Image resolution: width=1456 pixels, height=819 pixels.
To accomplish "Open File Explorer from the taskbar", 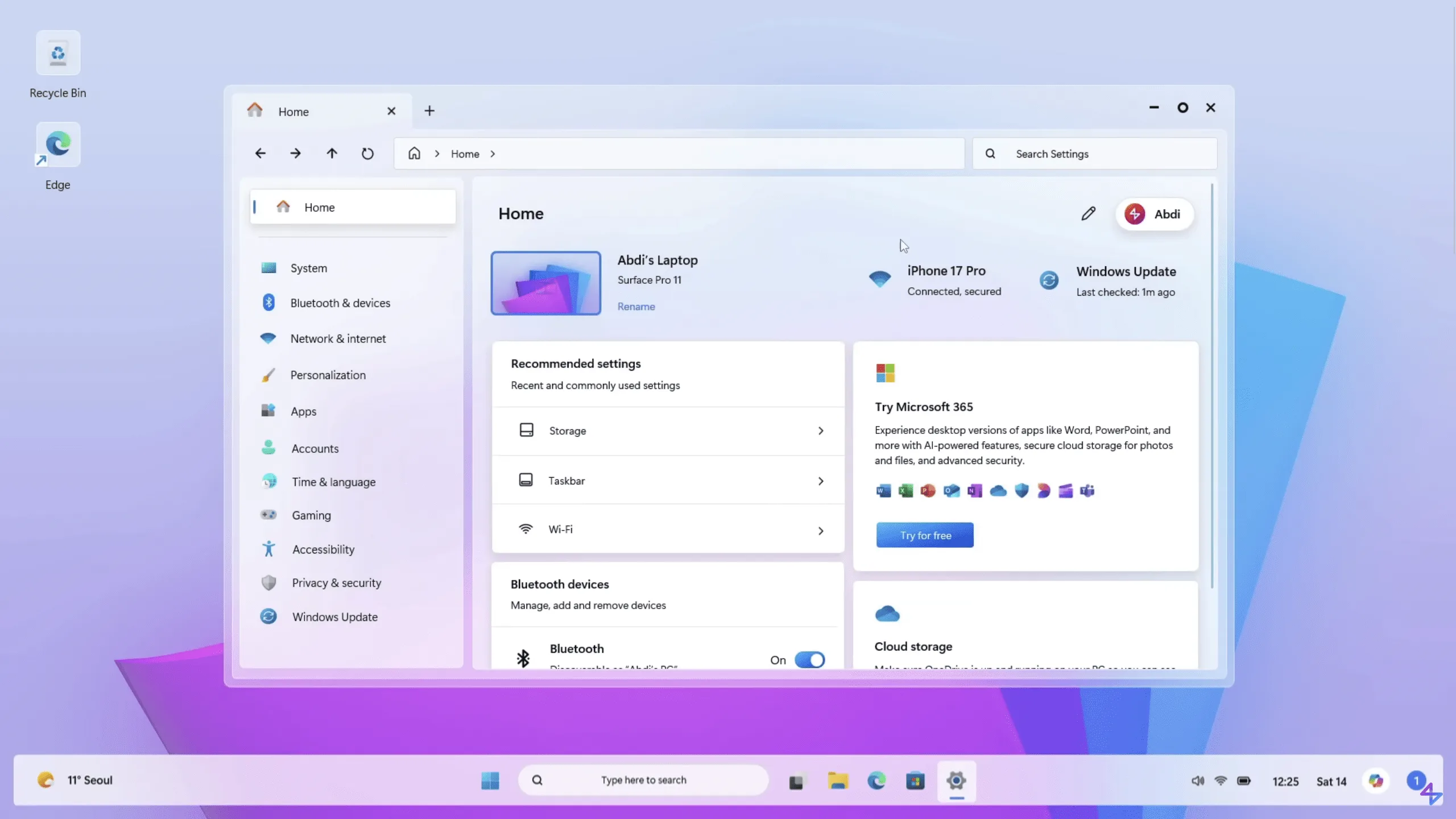I will 837,780.
